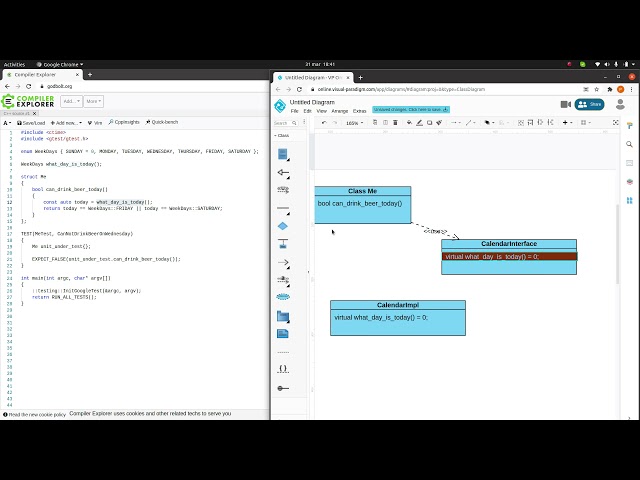Screen dimensions: 640x480
Task: Open the Edit menu in Visual Paradigm
Action: [307, 111]
